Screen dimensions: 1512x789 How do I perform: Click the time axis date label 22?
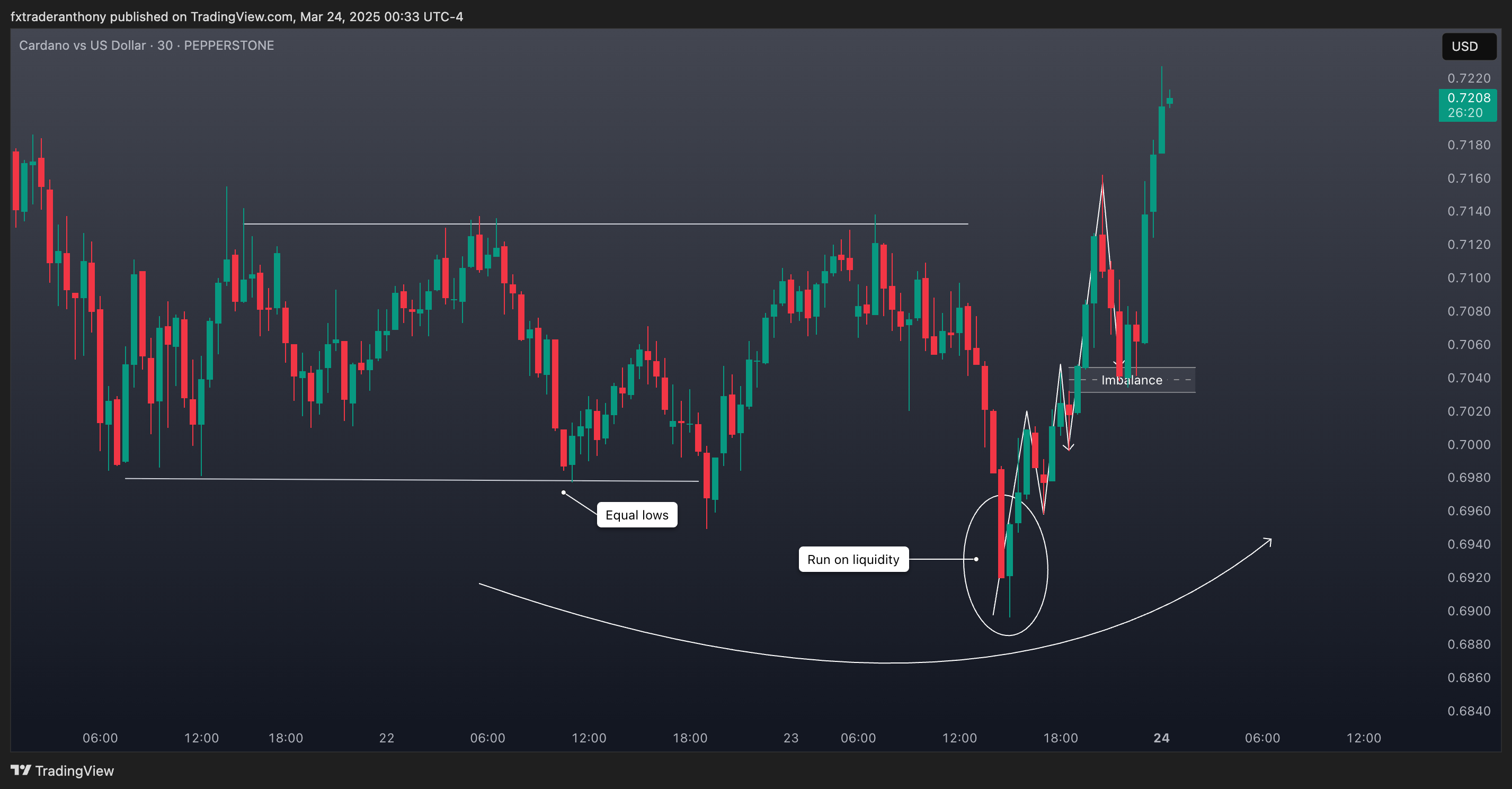[387, 738]
